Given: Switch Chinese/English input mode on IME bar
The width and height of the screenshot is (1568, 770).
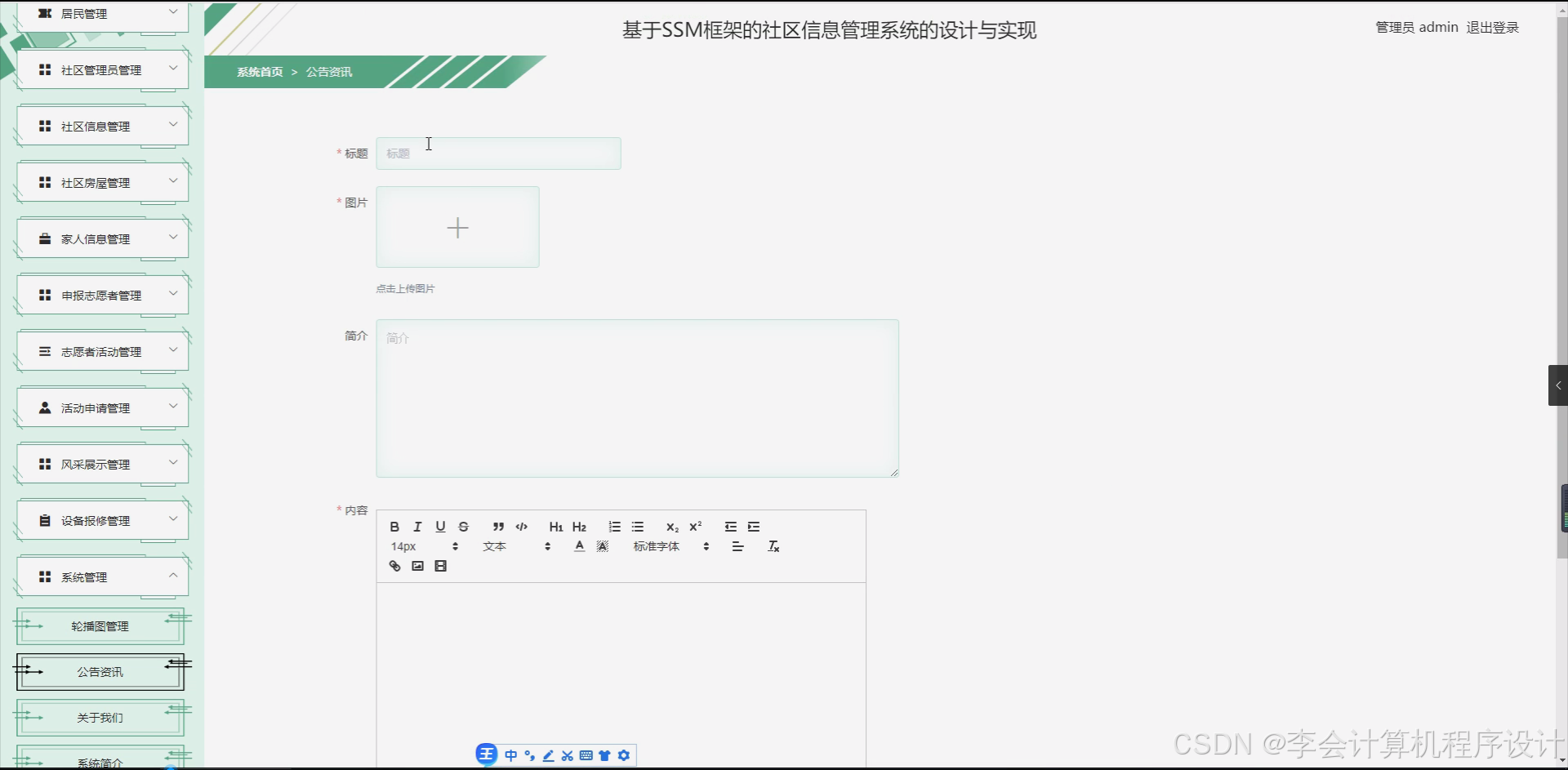Looking at the screenshot, I should click(x=510, y=755).
